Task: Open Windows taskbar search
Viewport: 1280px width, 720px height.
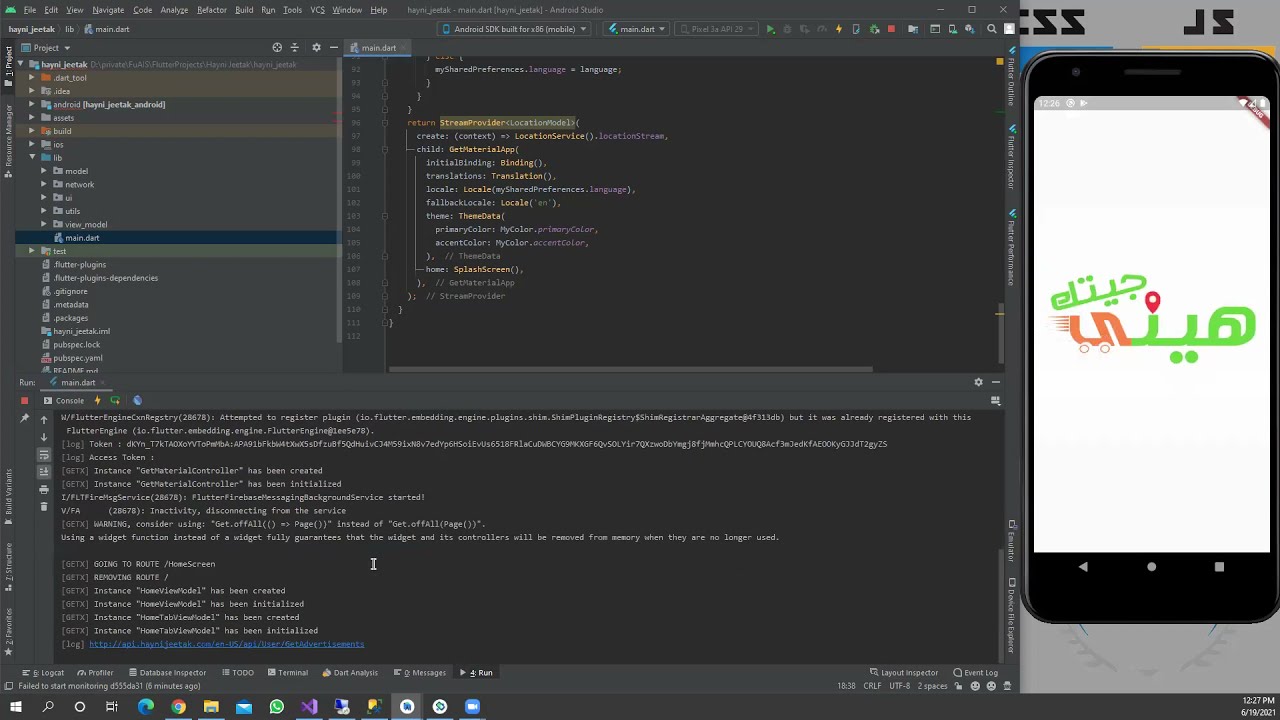Action: click(x=47, y=707)
